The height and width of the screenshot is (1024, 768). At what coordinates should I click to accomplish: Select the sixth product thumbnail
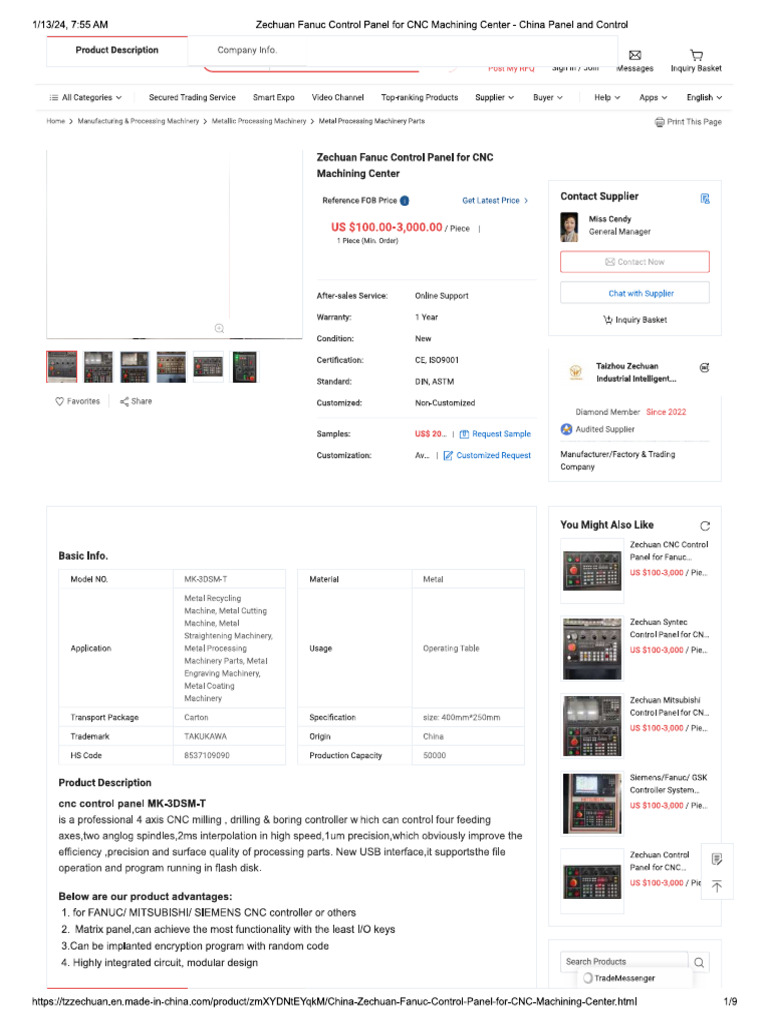point(245,367)
